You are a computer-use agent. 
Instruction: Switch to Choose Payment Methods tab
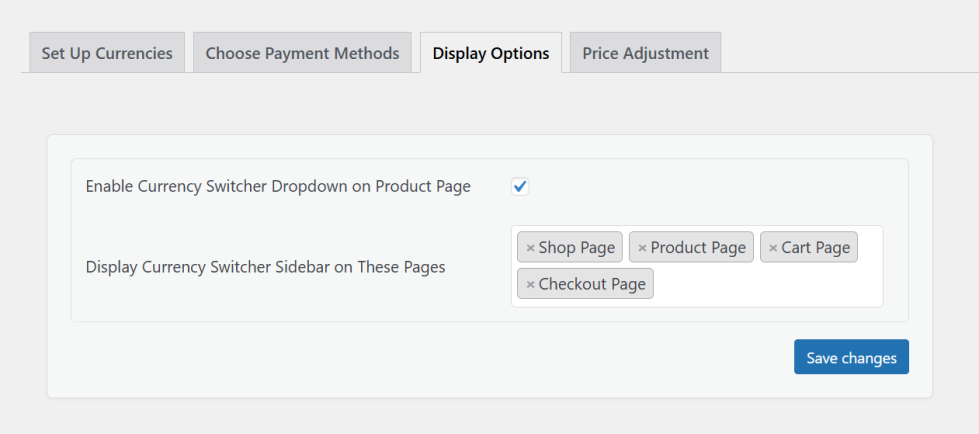(x=302, y=53)
